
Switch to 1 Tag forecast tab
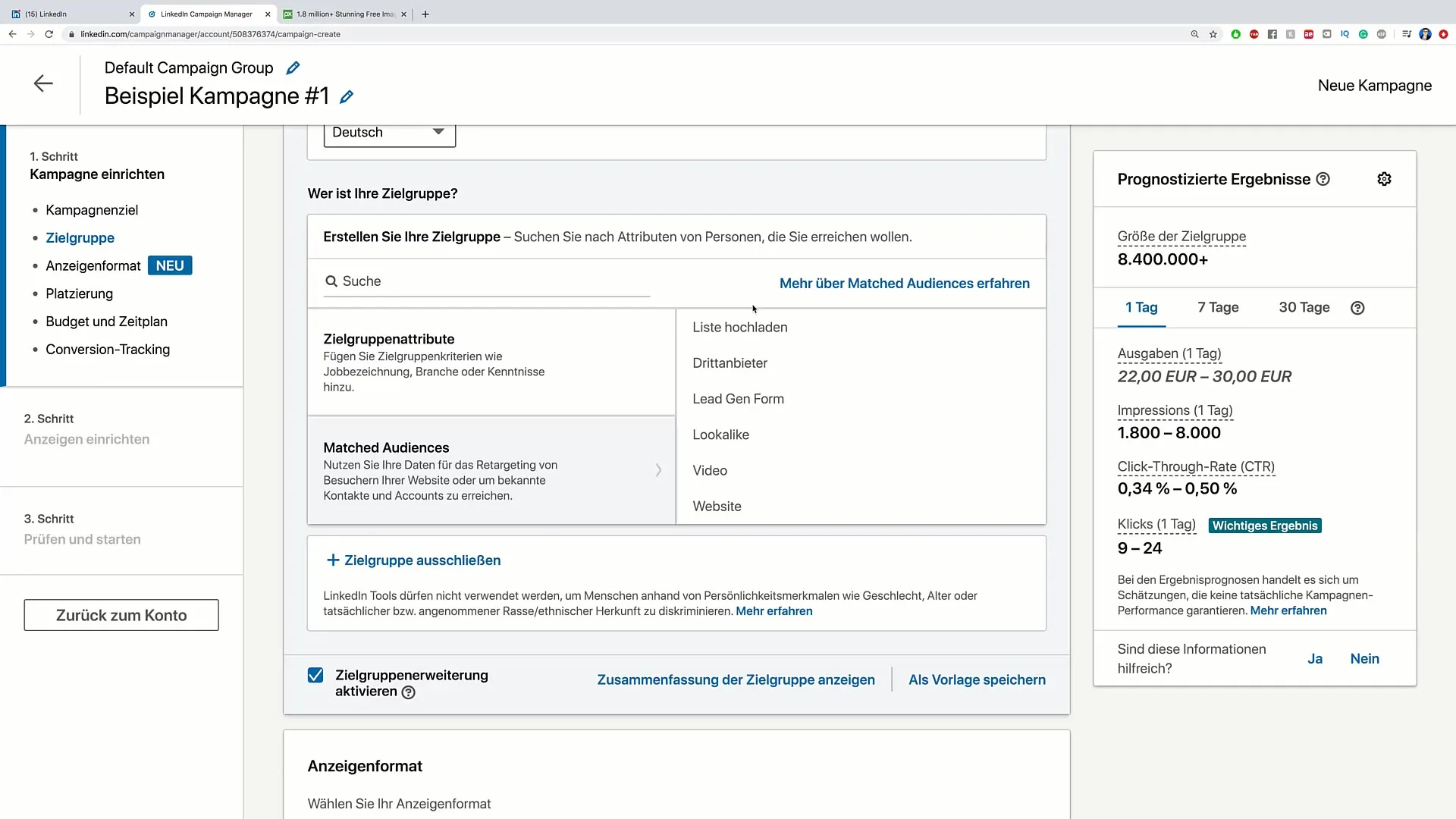1141,308
